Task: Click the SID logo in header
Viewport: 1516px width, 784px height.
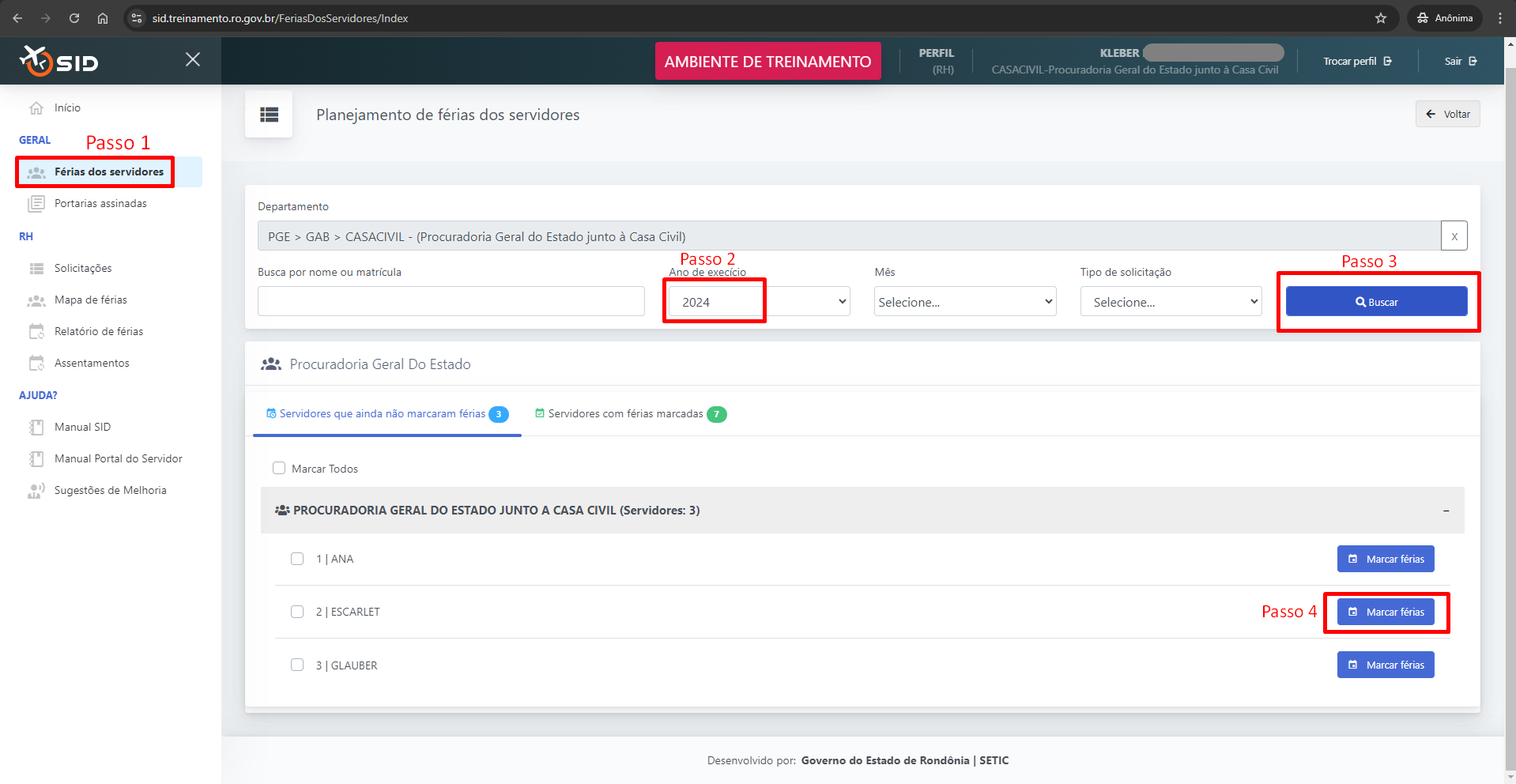Action: pos(59,61)
